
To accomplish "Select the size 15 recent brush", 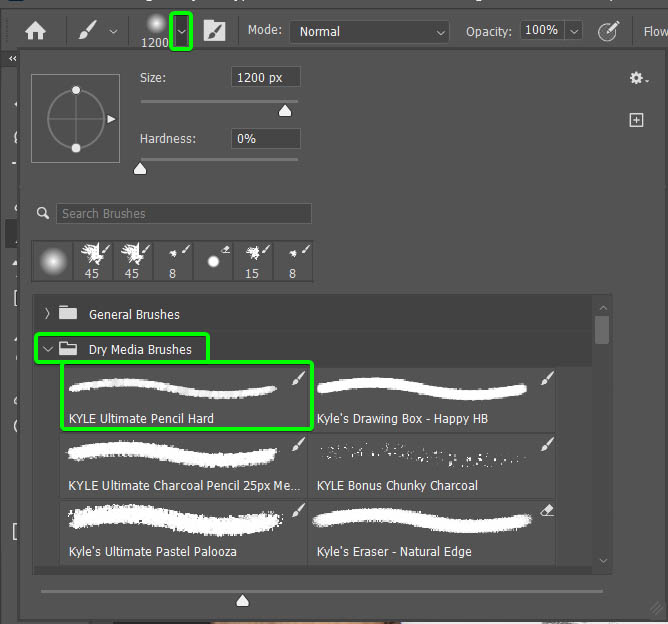I will click(x=253, y=261).
